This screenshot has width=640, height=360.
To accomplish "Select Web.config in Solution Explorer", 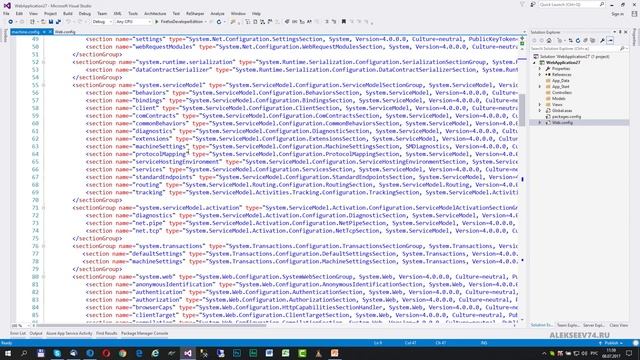I will 562,122.
